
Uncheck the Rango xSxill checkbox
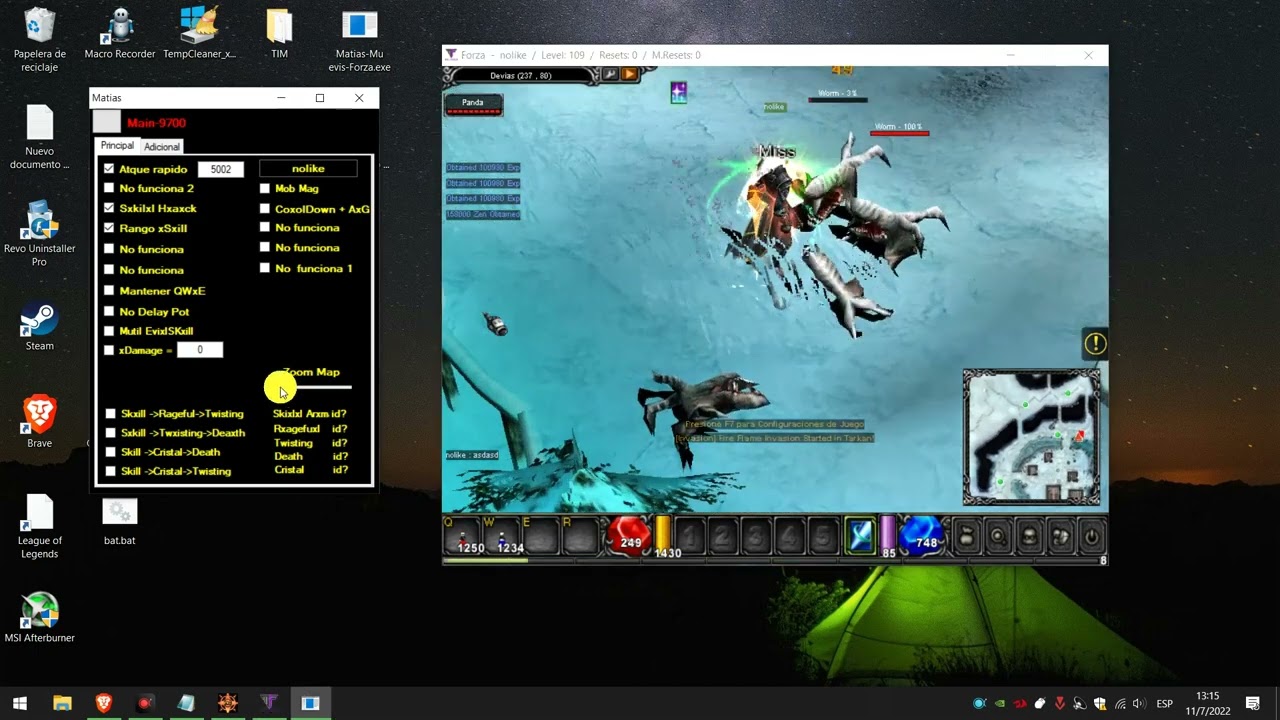point(109,228)
